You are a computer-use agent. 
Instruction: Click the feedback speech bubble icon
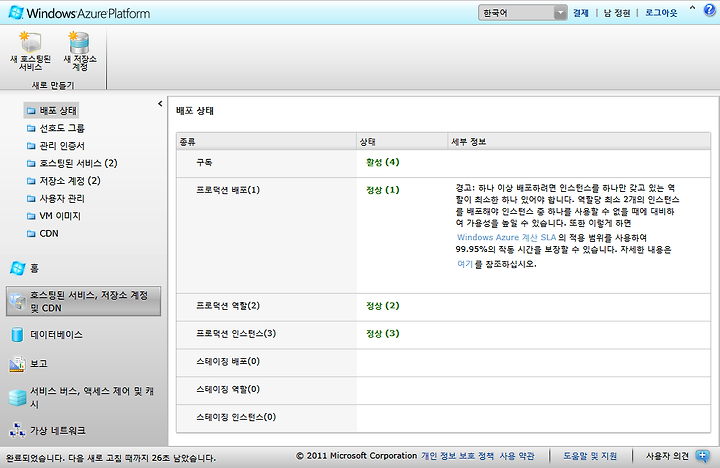tap(703, 456)
